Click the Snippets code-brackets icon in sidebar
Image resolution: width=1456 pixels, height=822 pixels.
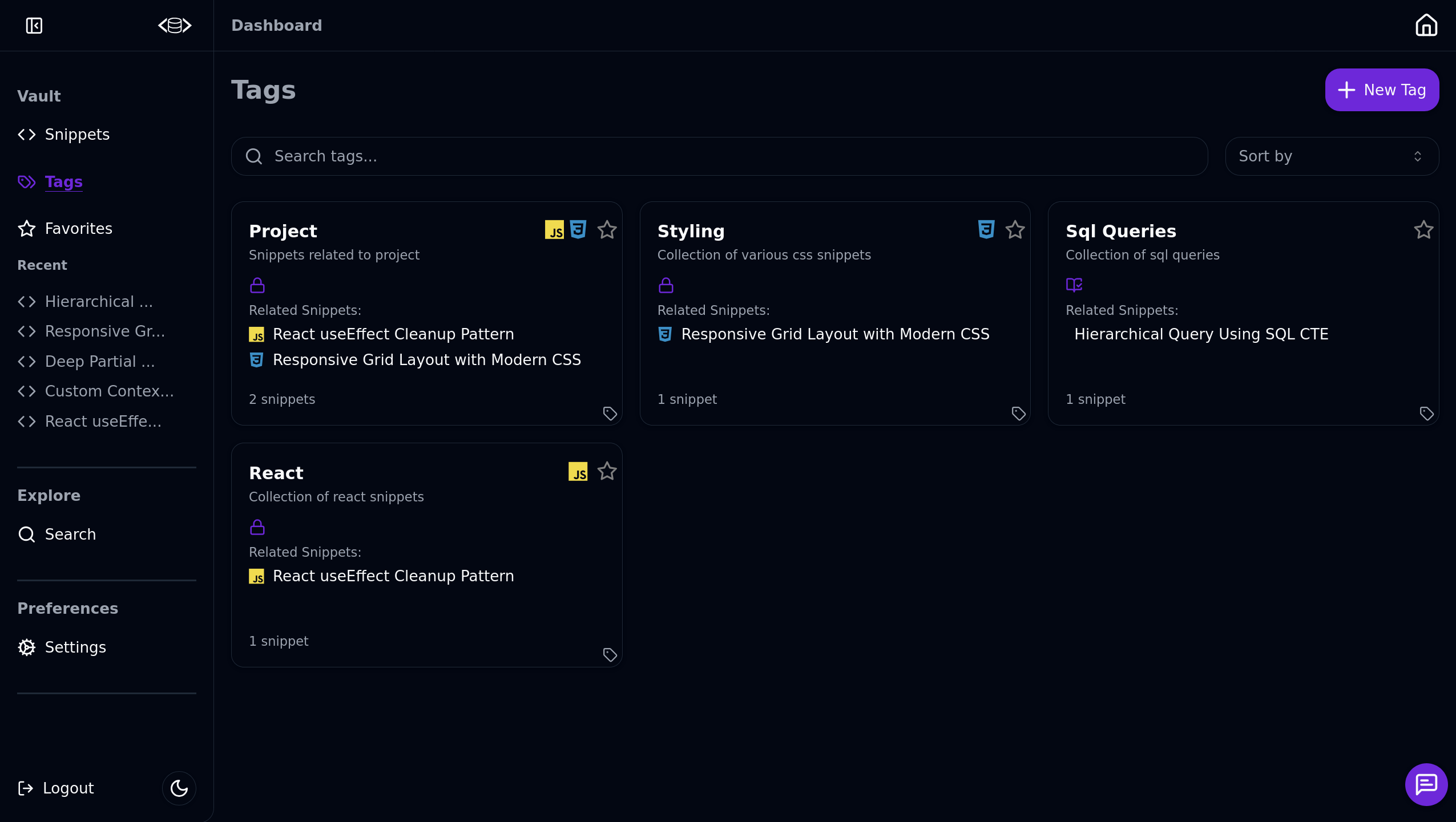27,135
